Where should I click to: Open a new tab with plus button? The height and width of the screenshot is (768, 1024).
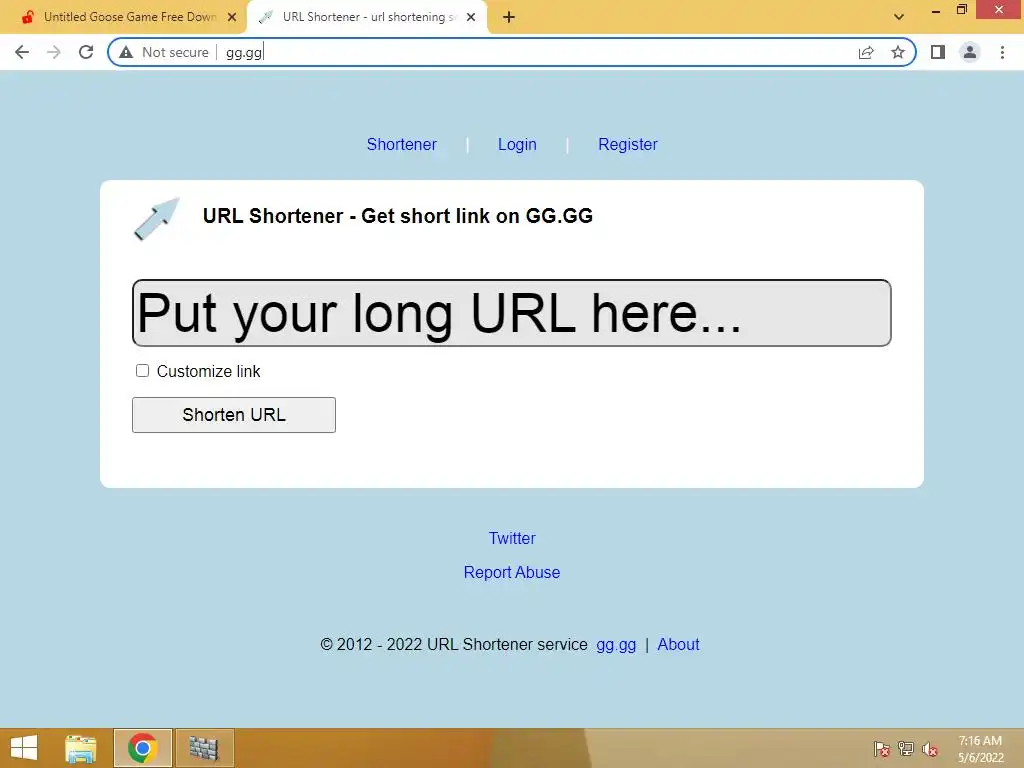pos(509,17)
